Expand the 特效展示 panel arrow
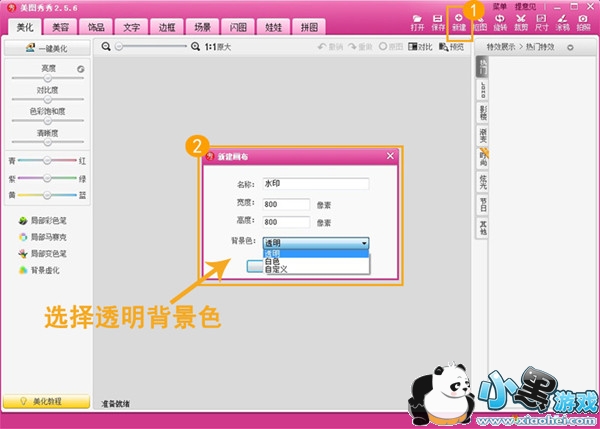Image resolution: width=600 pixels, height=429 pixels. (x=570, y=47)
